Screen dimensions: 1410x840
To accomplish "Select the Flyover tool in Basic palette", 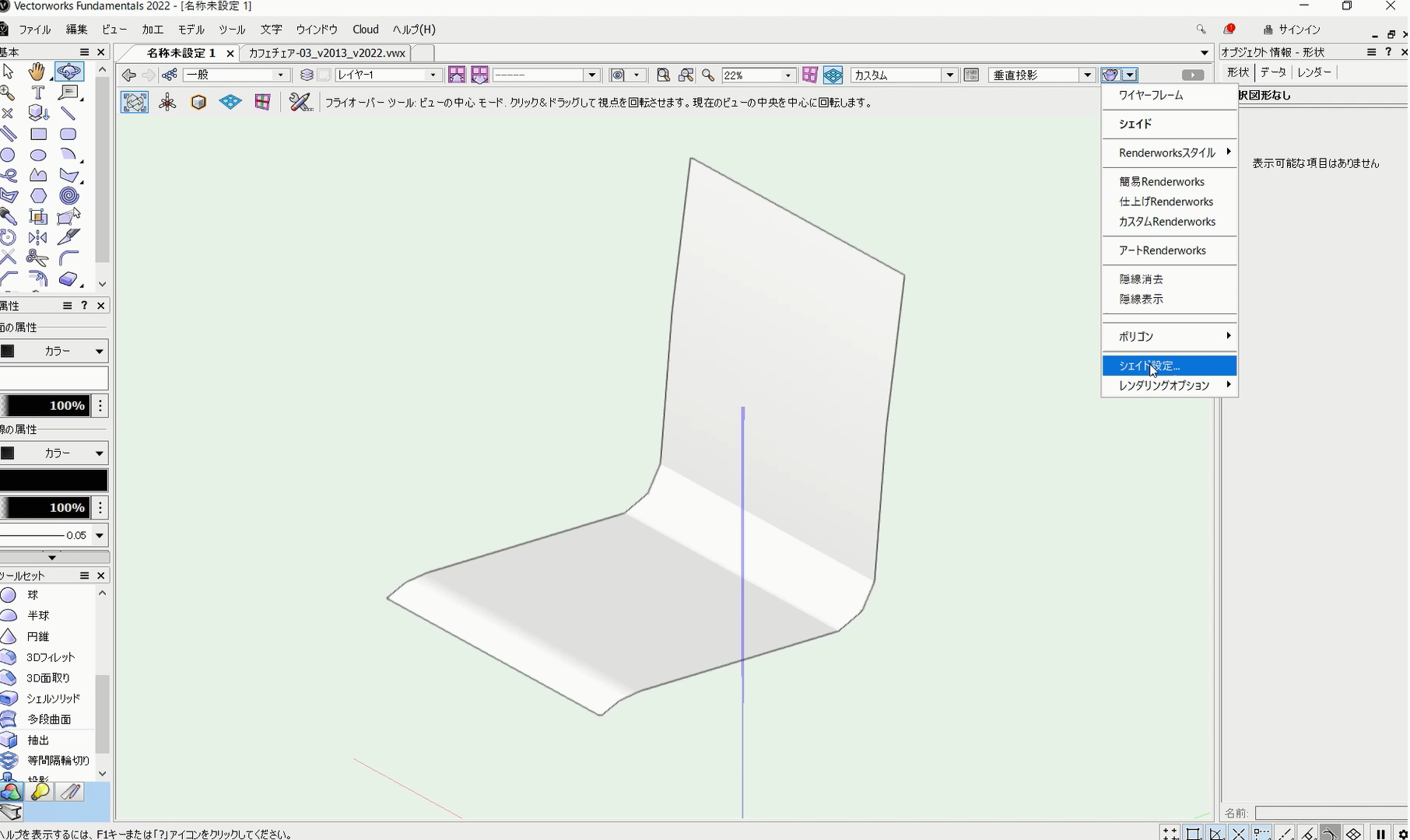I will (68, 72).
